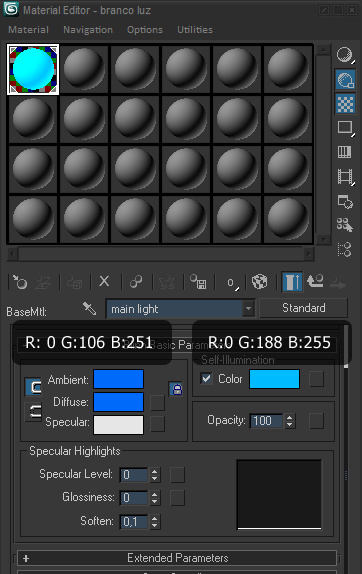Toggle the Diffuse-Specular color lock button

pos(33,411)
